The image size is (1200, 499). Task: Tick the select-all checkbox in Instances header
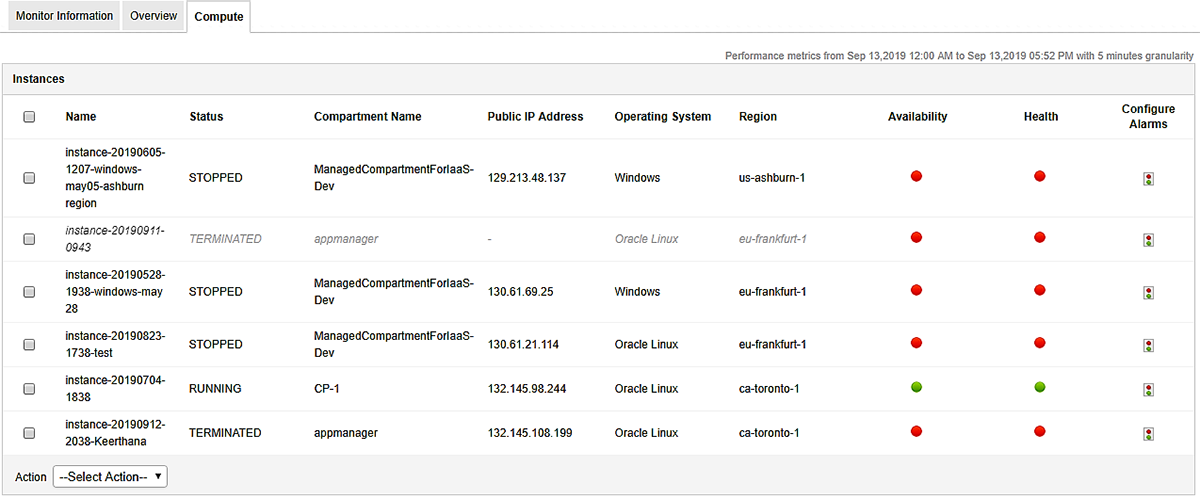pos(29,117)
